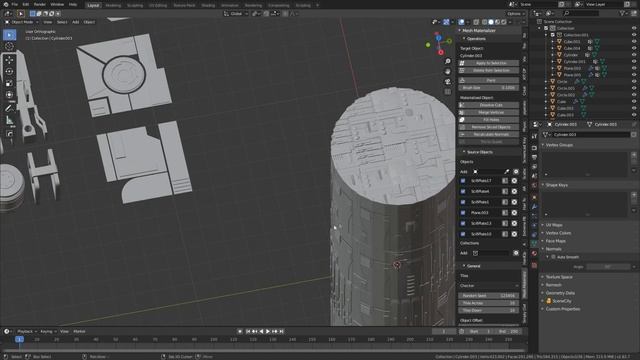Screen dimensions: 640x360
Task: Click the Fill Holes button
Action: pos(489,120)
